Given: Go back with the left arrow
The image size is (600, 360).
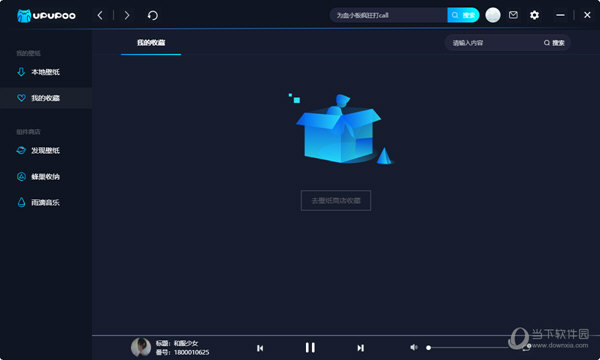Looking at the screenshot, I should [100, 15].
